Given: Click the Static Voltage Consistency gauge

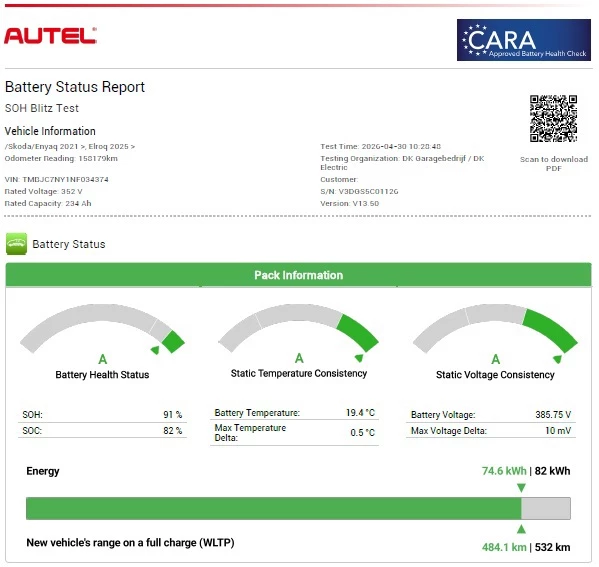Looking at the screenshot, I should point(495,329).
